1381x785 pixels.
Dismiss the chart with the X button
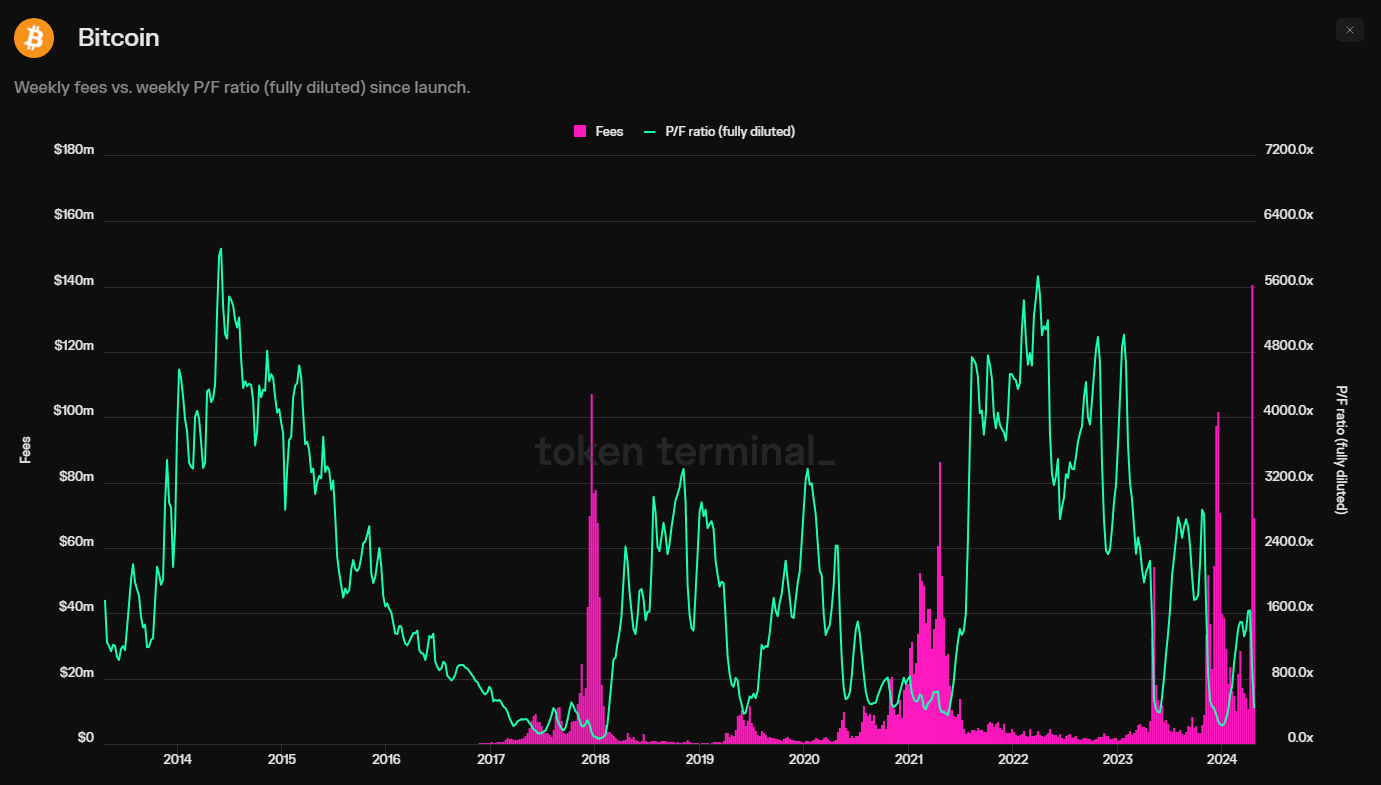click(x=1349, y=29)
